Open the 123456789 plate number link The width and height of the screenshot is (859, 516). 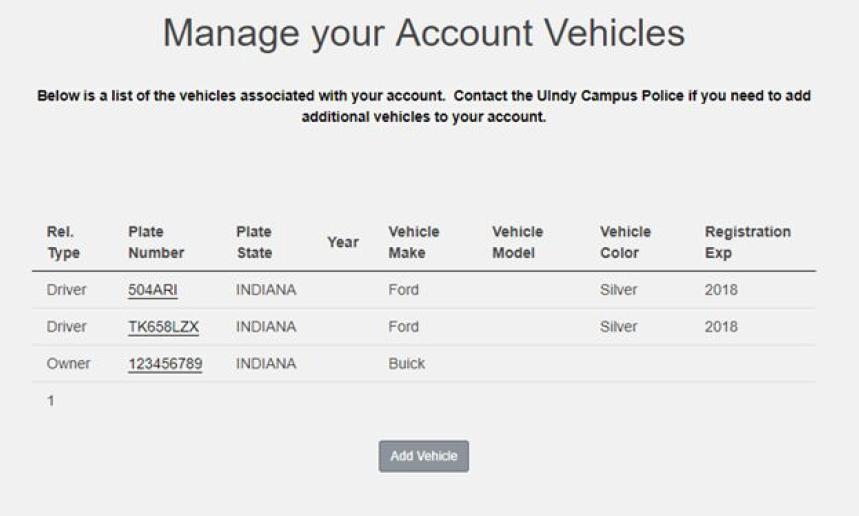(165, 364)
